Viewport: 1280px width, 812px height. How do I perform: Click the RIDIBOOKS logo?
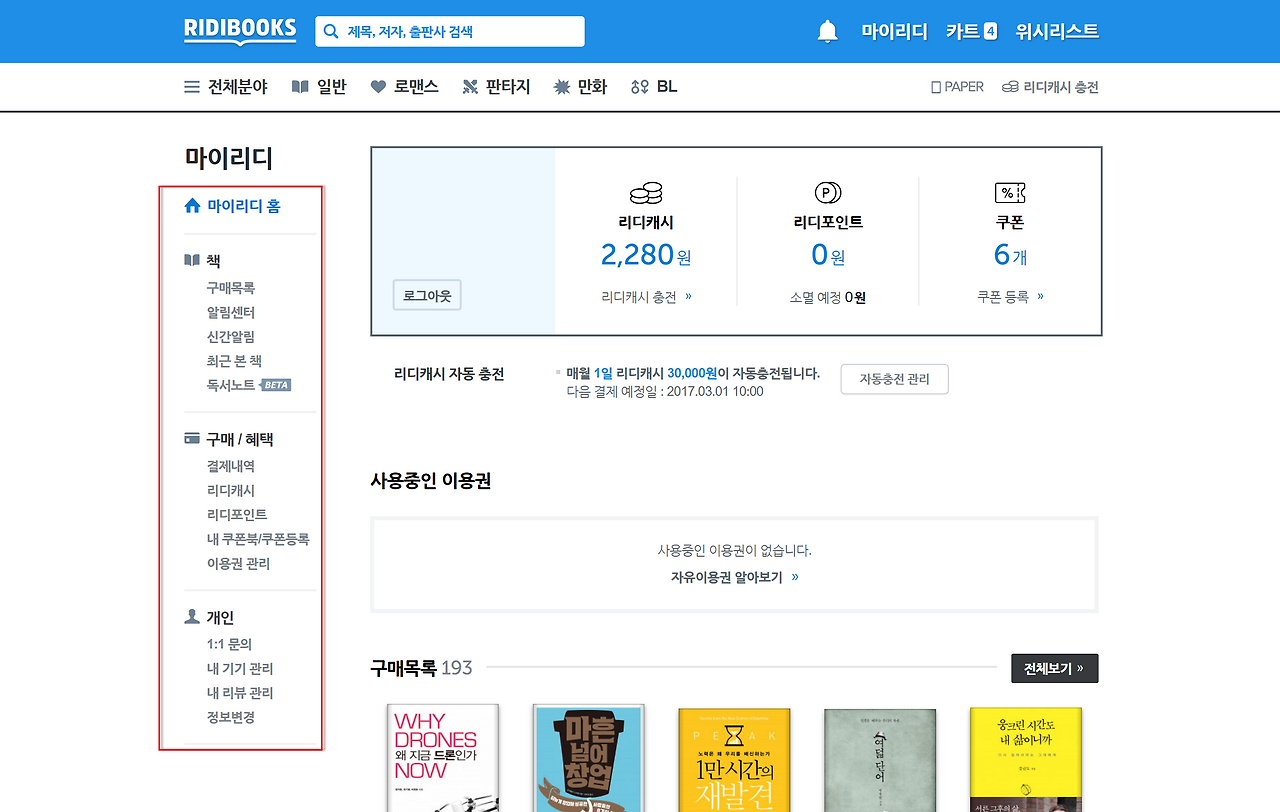pyautogui.click(x=240, y=30)
